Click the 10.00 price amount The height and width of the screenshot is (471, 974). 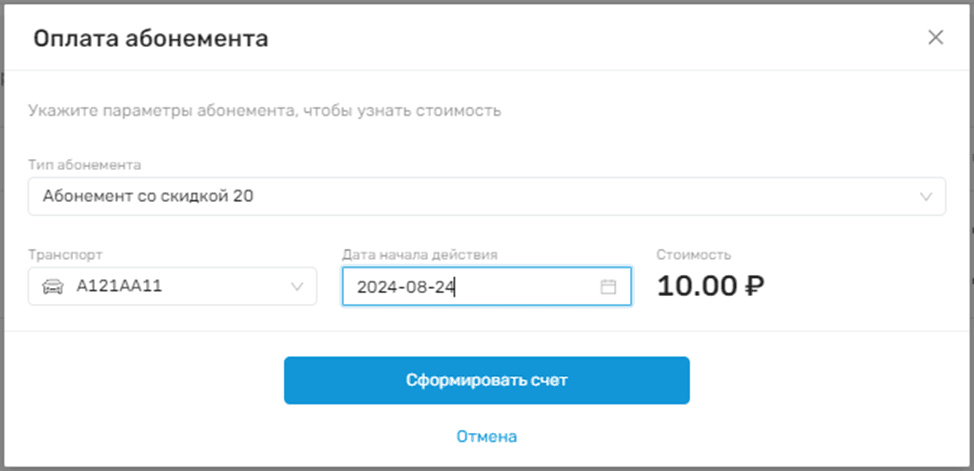(x=697, y=287)
